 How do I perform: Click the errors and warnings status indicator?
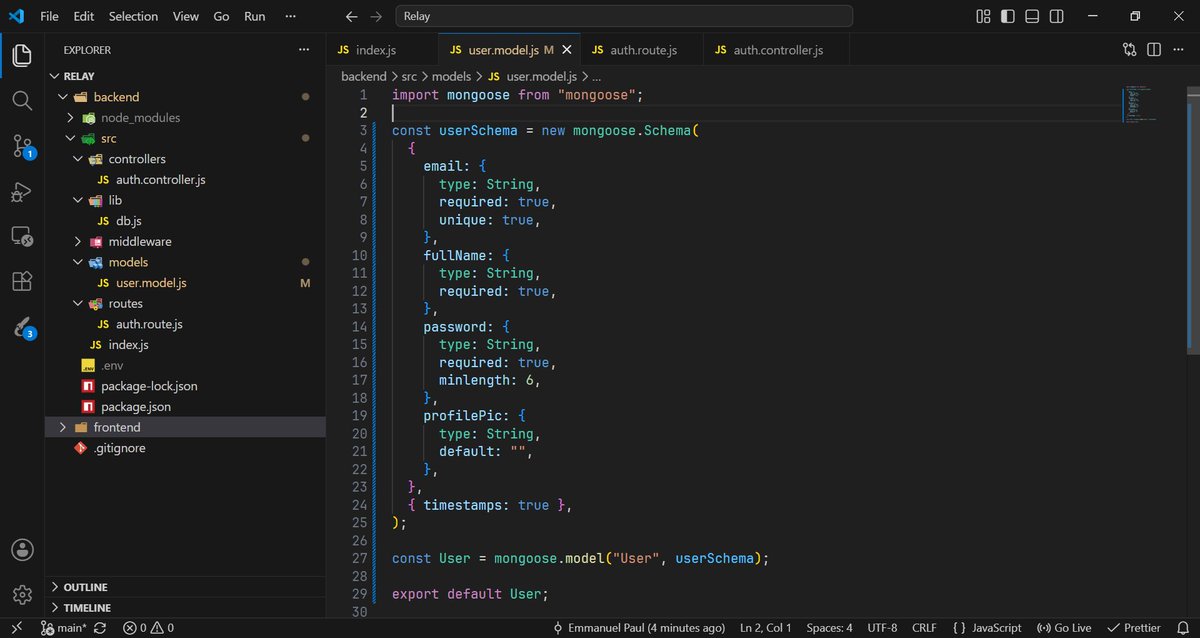point(148,628)
